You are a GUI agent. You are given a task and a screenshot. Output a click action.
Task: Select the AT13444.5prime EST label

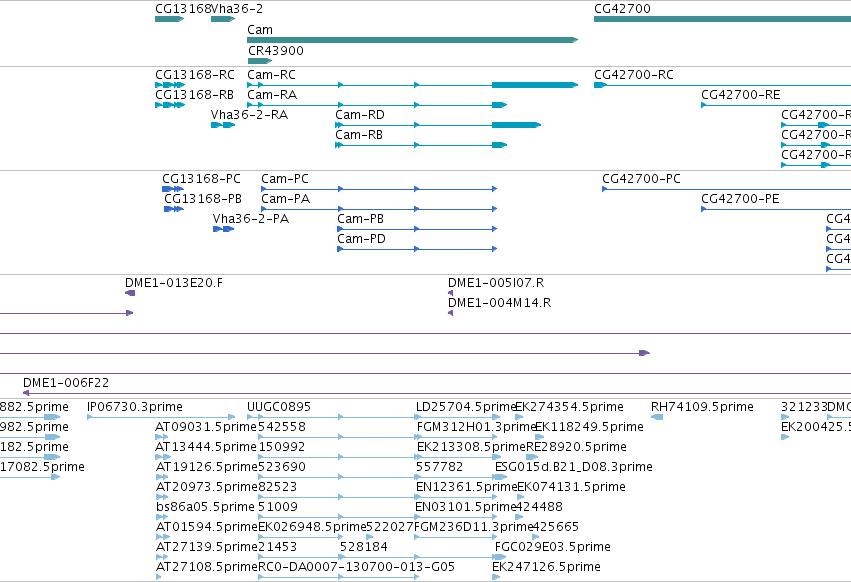click(206, 447)
